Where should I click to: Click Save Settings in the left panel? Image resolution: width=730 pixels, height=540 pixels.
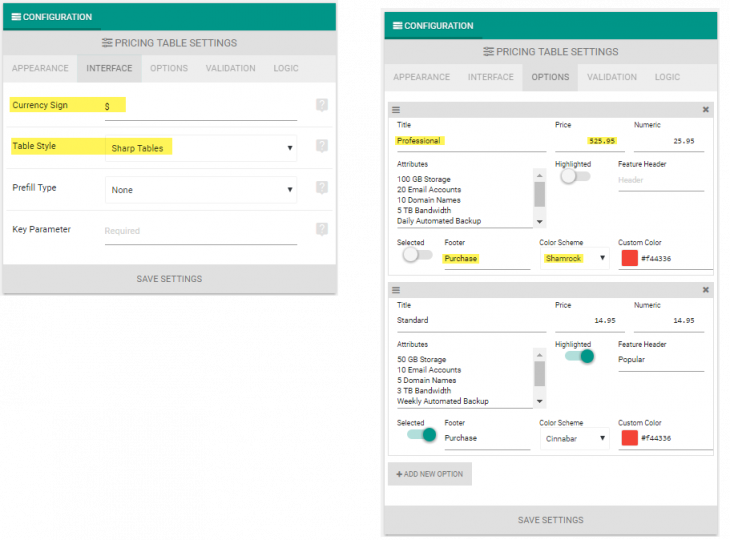click(169, 279)
